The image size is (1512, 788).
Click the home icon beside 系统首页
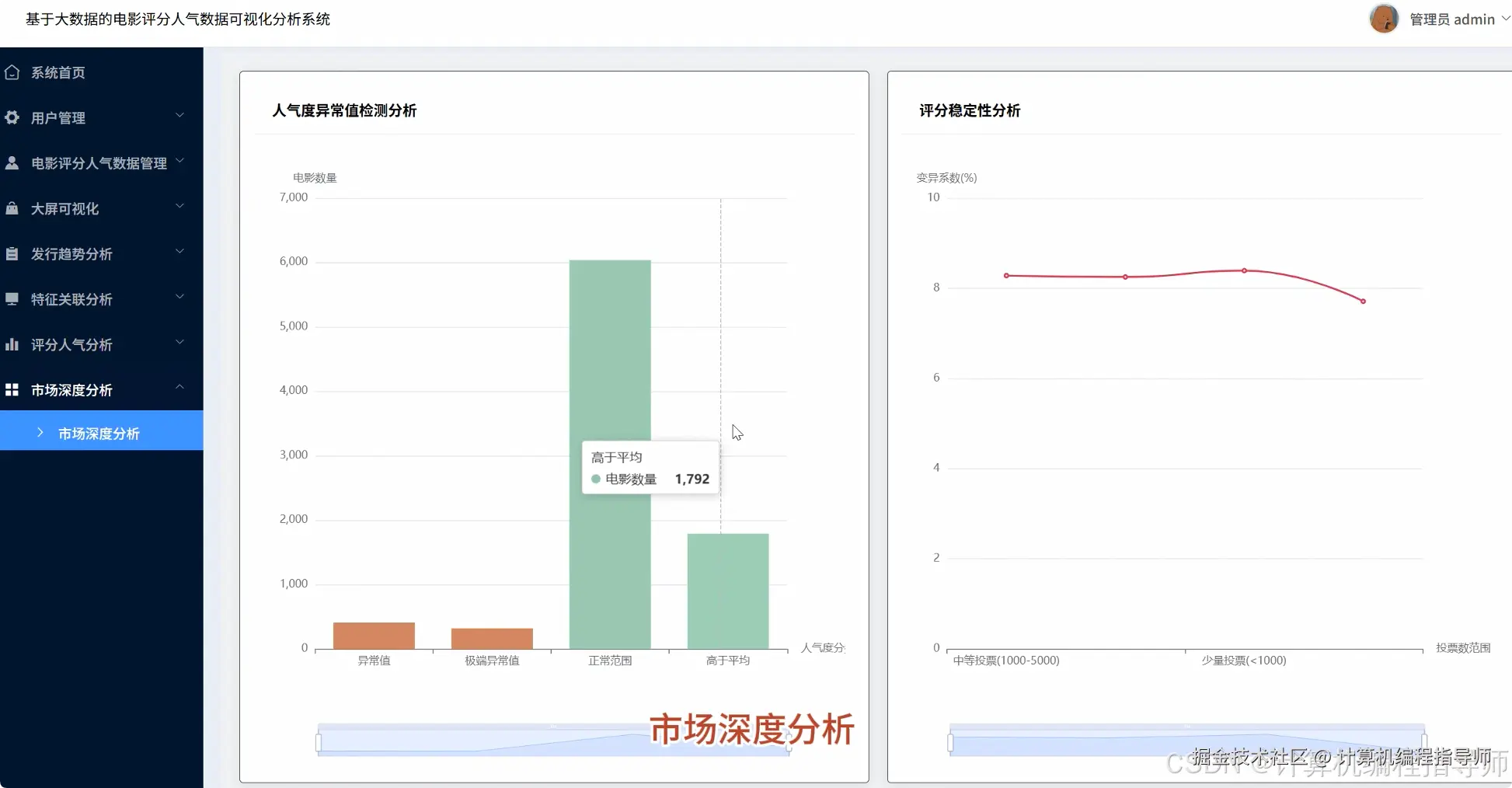pyautogui.click(x=12, y=71)
